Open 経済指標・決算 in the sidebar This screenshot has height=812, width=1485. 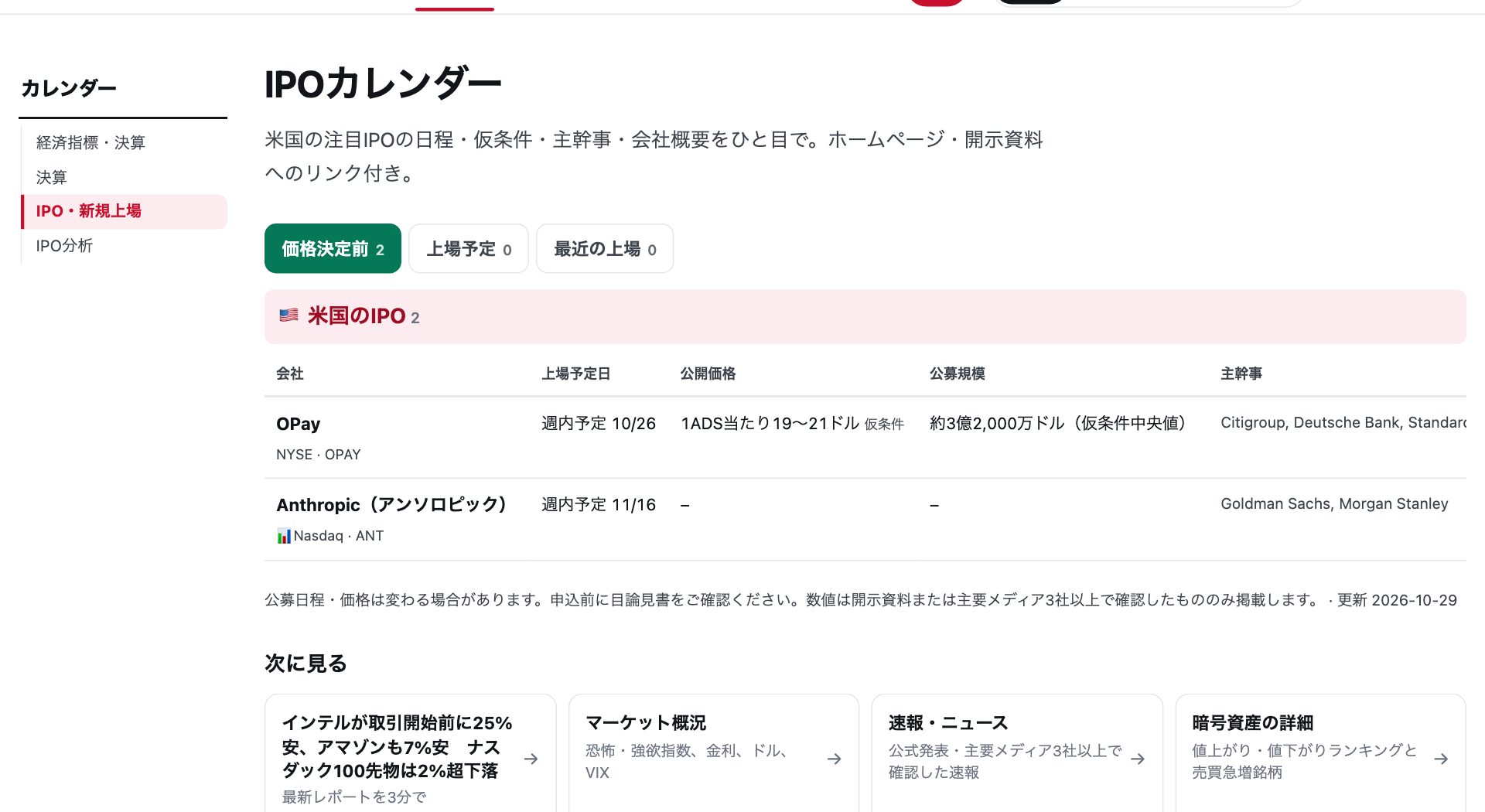90,142
